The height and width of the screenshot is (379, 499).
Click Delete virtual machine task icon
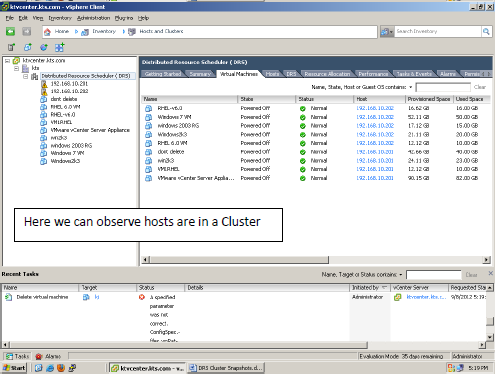[x=8, y=297]
